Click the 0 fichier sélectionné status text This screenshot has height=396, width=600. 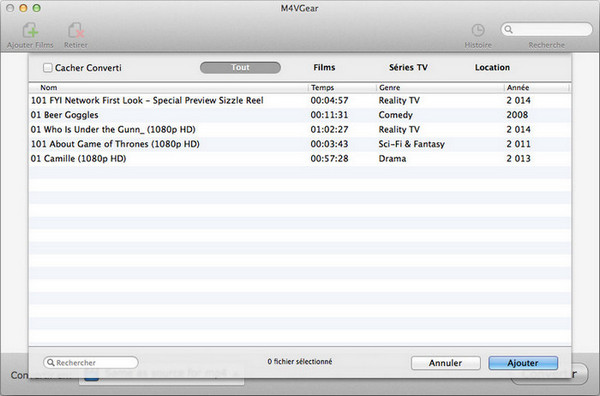click(300, 362)
